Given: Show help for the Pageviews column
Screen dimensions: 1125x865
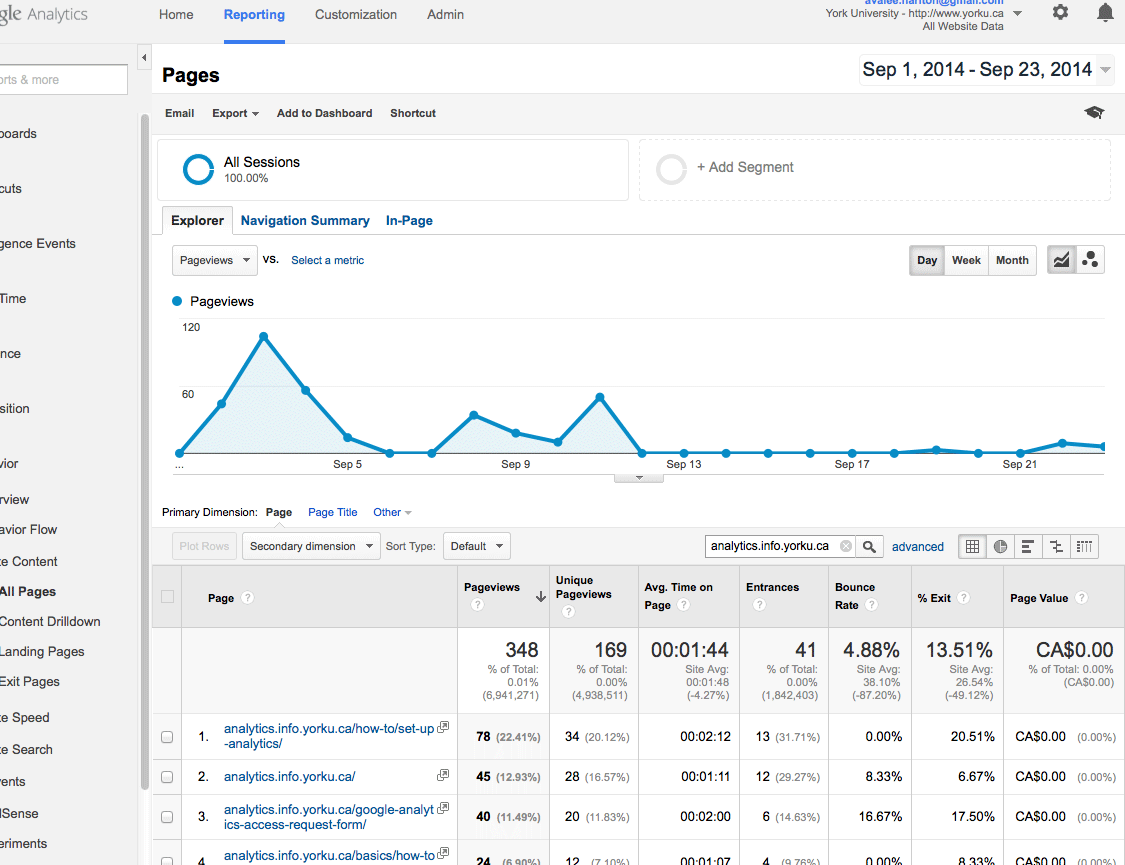Looking at the screenshot, I should [477, 605].
